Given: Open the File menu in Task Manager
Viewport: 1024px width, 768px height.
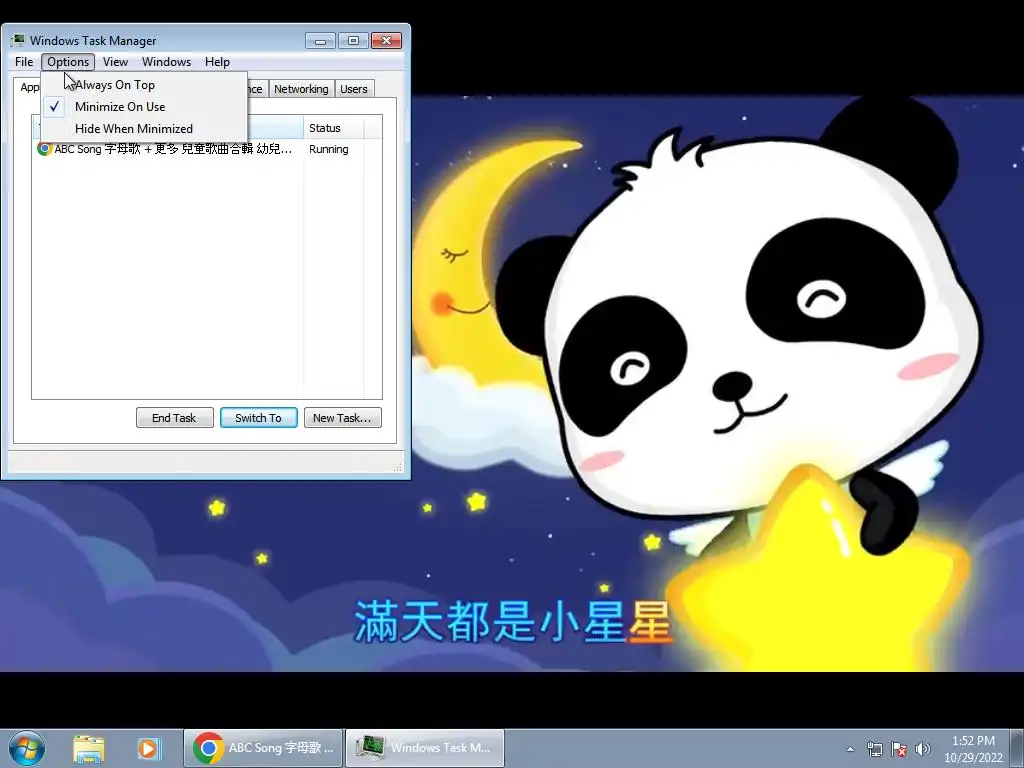Looking at the screenshot, I should tap(24, 61).
